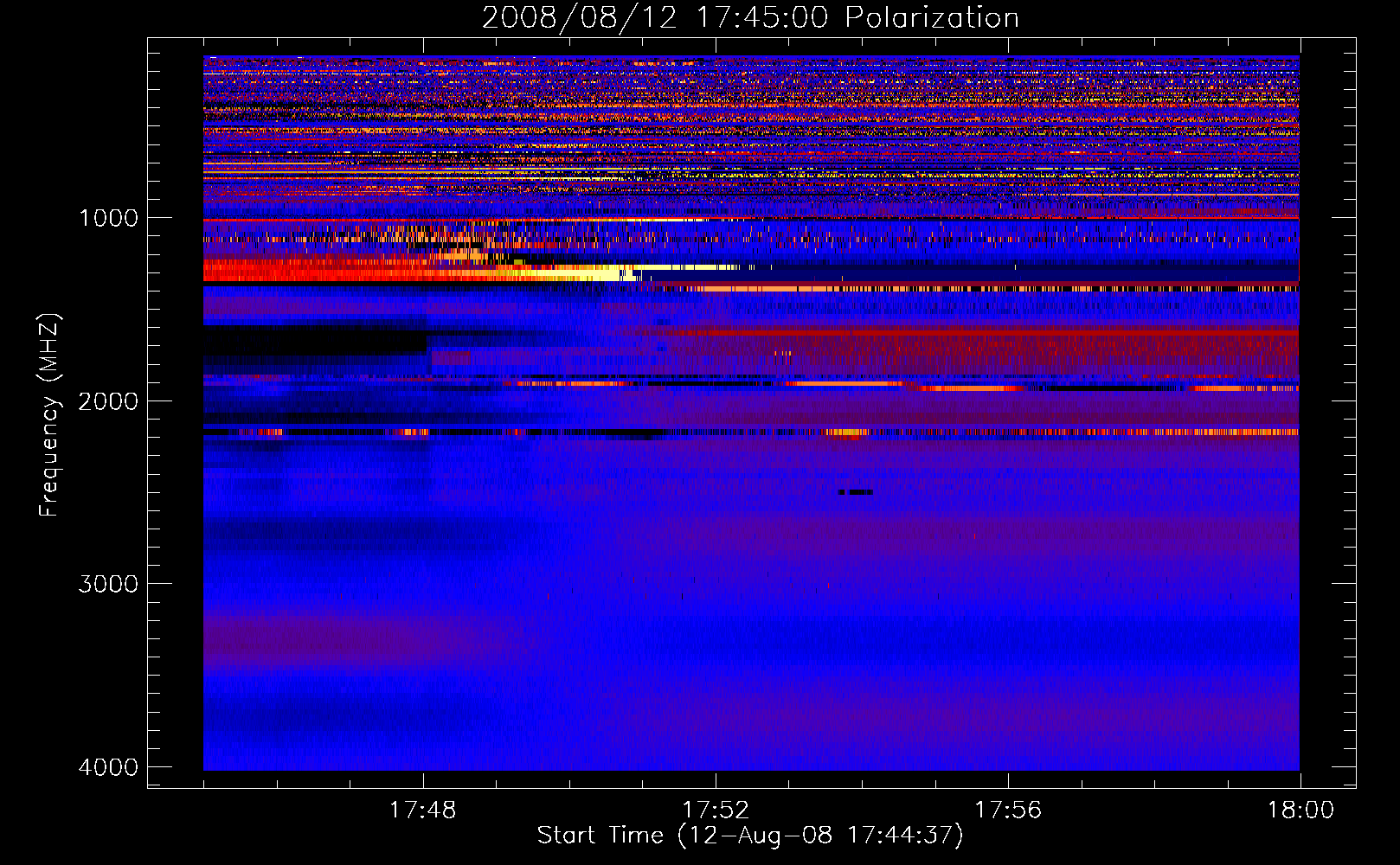Screen dimensions: 1400x865
Task: Click the "Start Time (12-Aug-08 17:44:37)" label
Action: pos(750,836)
